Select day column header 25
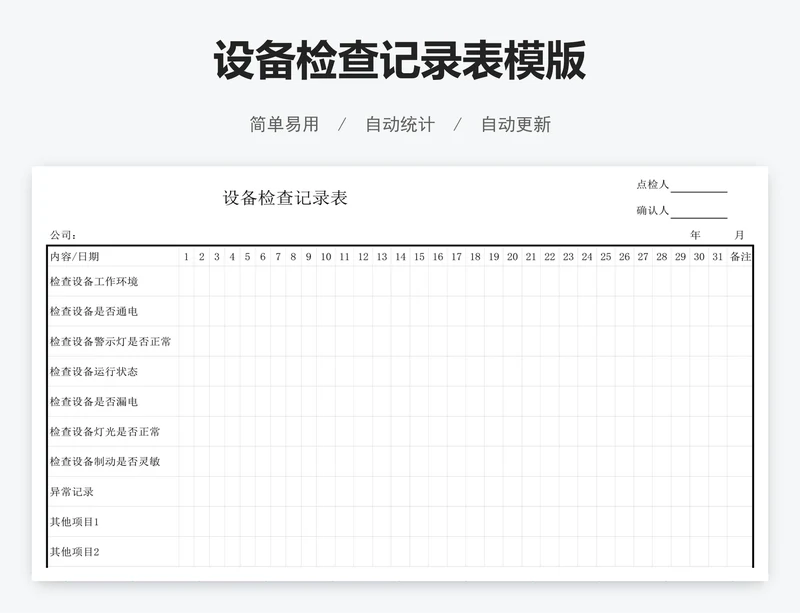Screen dimensions: 800x613 (606, 257)
